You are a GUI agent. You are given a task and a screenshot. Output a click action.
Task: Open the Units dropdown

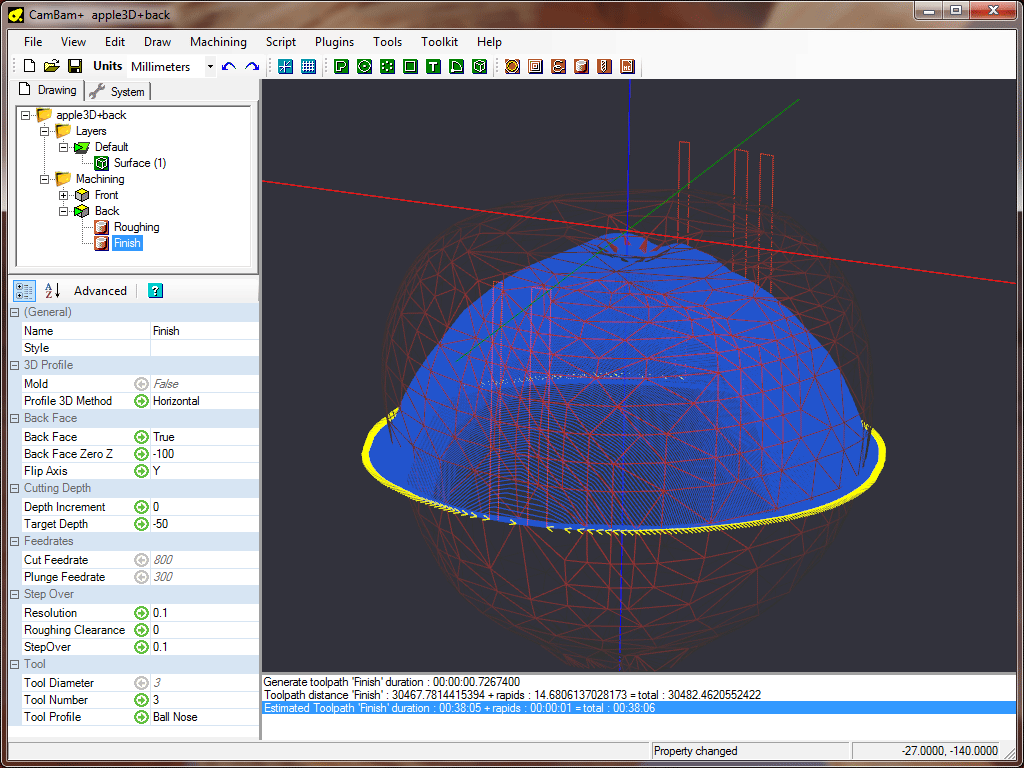[210, 67]
